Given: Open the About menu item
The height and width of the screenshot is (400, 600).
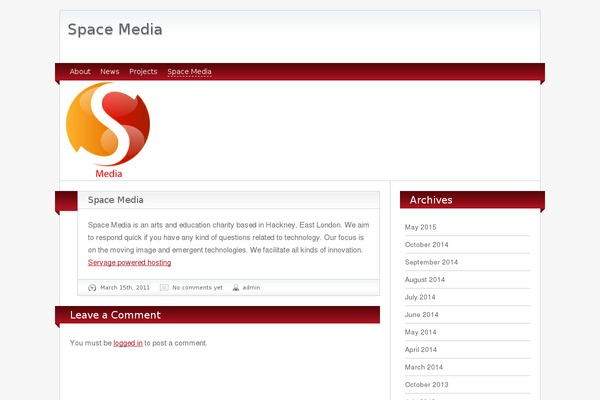Looking at the screenshot, I should tap(80, 72).
